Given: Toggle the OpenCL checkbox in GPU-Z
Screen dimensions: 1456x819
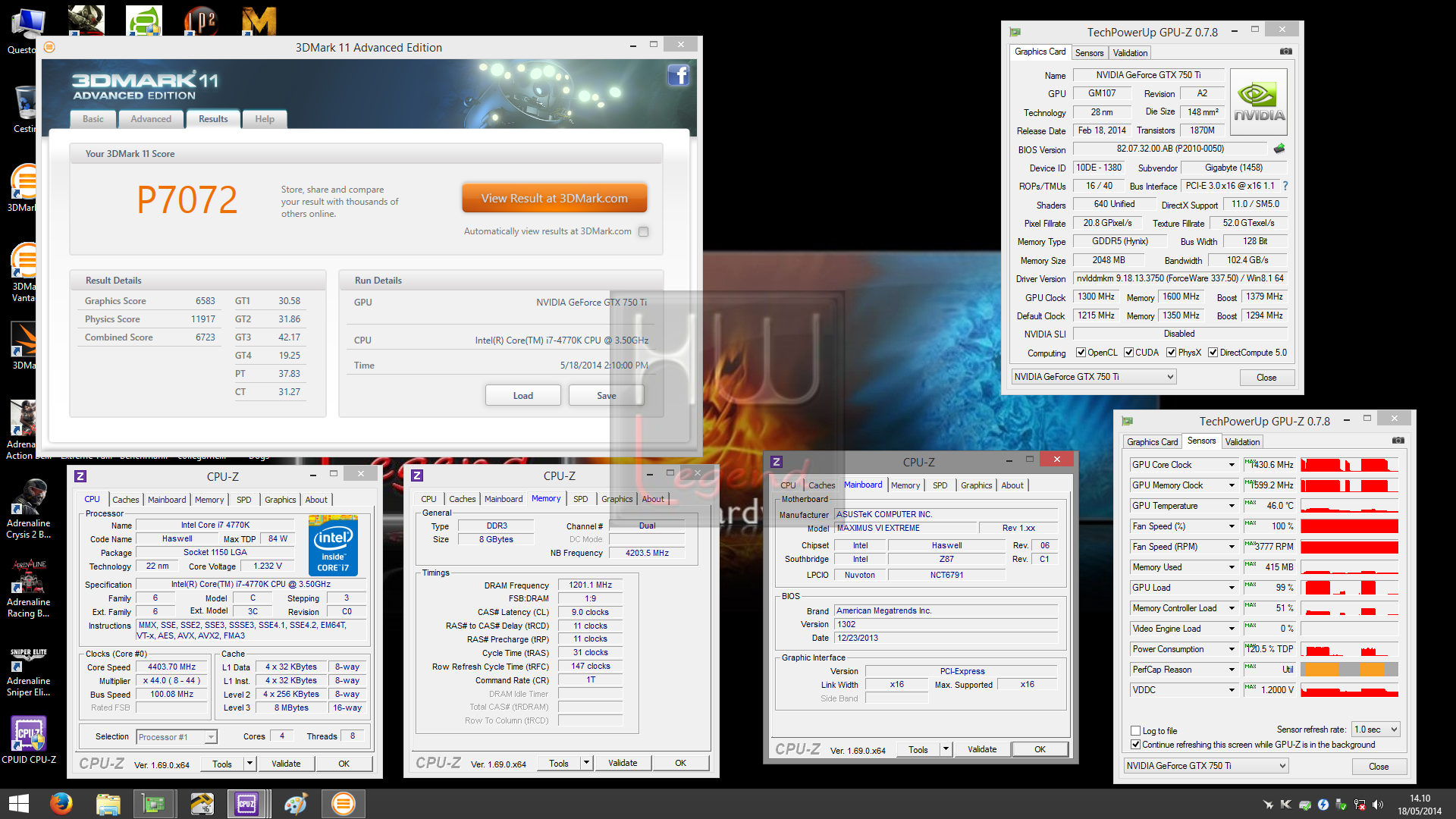Looking at the screenshot, I should [1081, 353].
